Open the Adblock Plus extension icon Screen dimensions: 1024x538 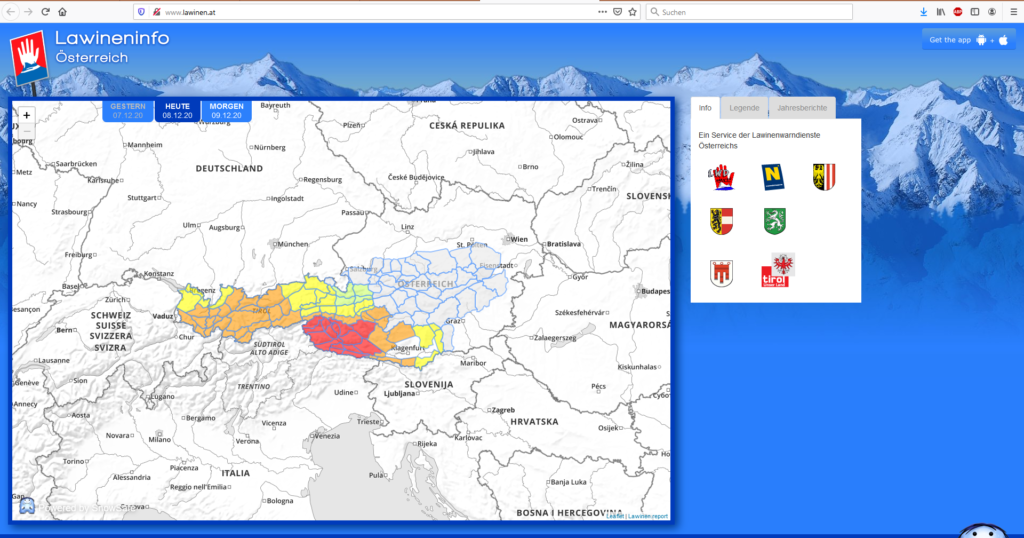tap(957, 12)
